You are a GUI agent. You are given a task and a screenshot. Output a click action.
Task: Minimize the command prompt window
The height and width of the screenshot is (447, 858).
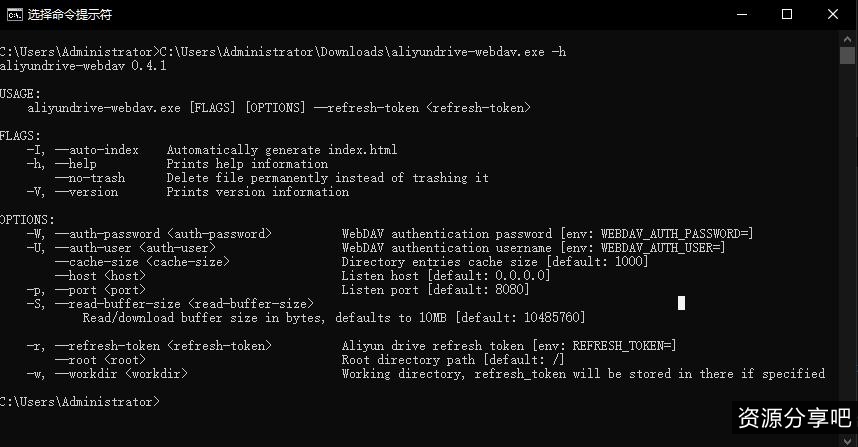741,14
